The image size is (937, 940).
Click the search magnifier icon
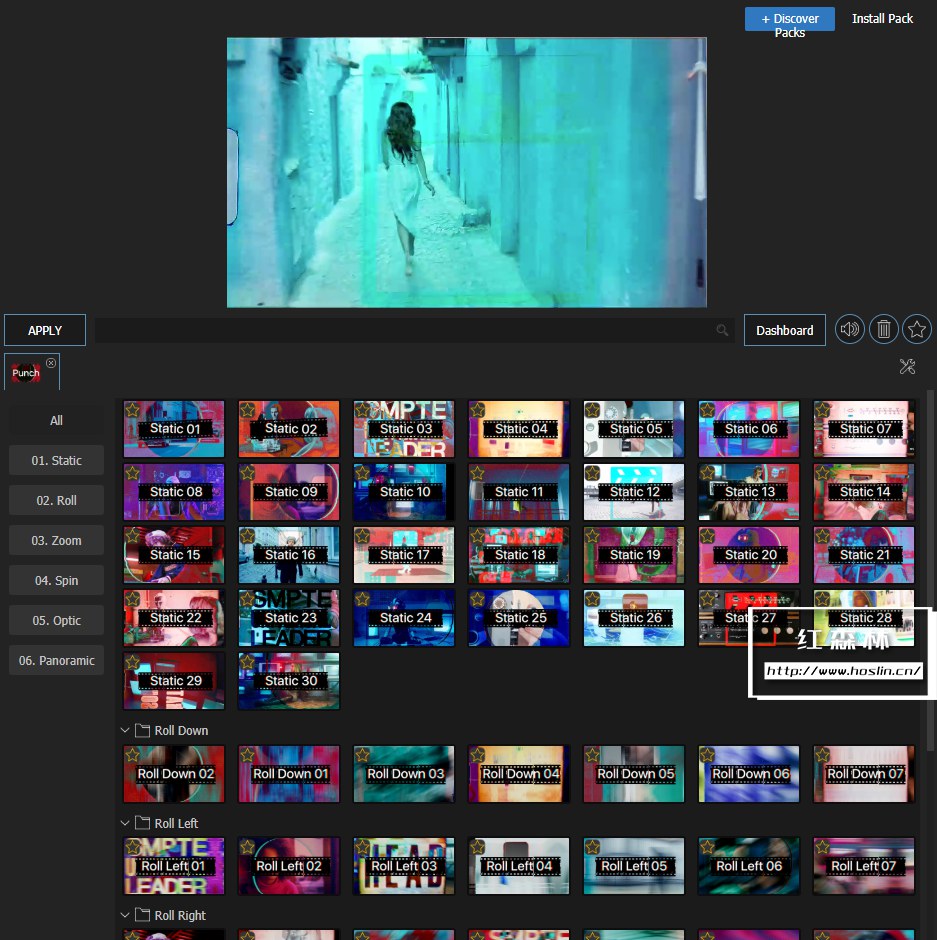pos(722,330)
